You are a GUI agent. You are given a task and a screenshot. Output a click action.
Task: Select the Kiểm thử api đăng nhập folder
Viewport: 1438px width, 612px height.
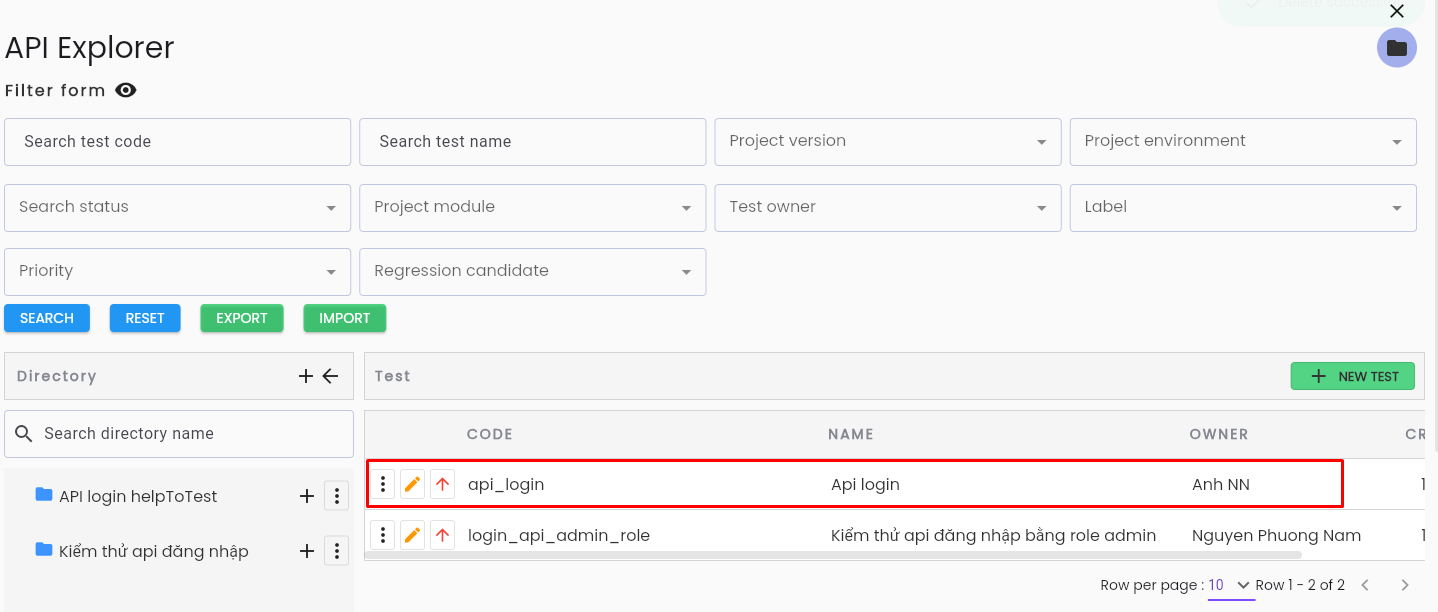point(153,551)
